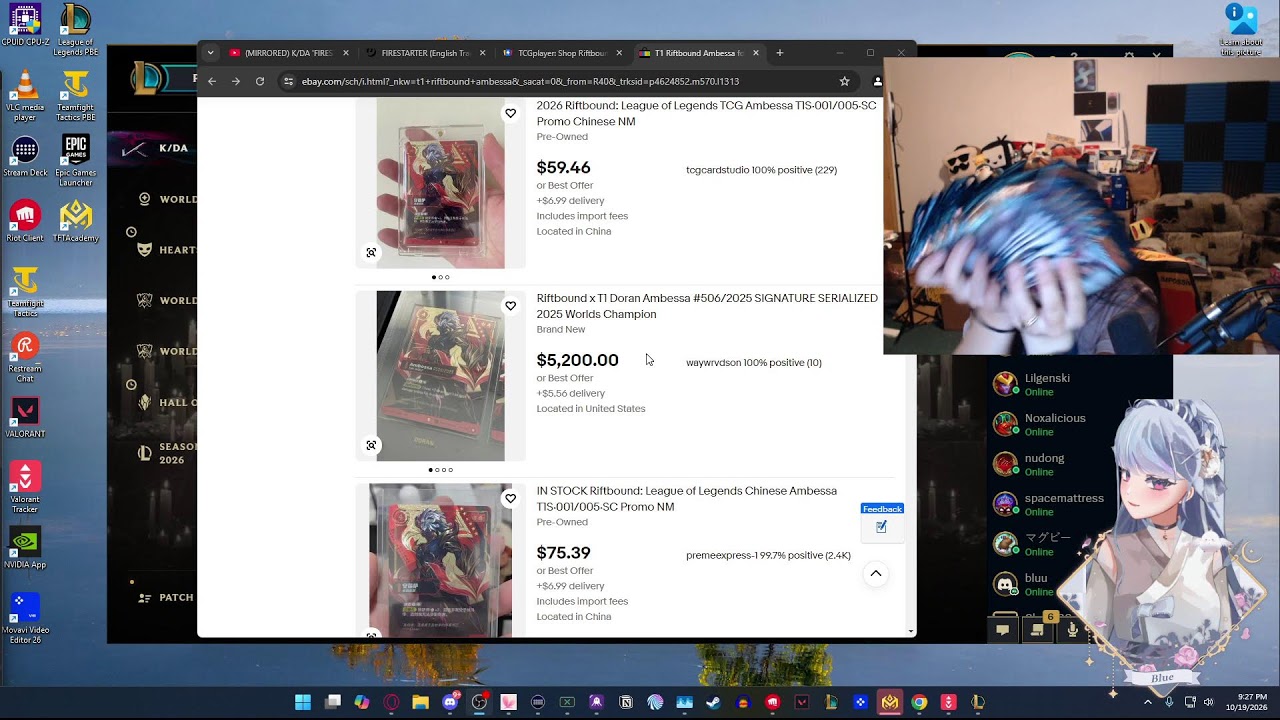Open the $59.46 Ambessa card thumbnail
Screen dimensions: 1280x720
tap(440, 183)
